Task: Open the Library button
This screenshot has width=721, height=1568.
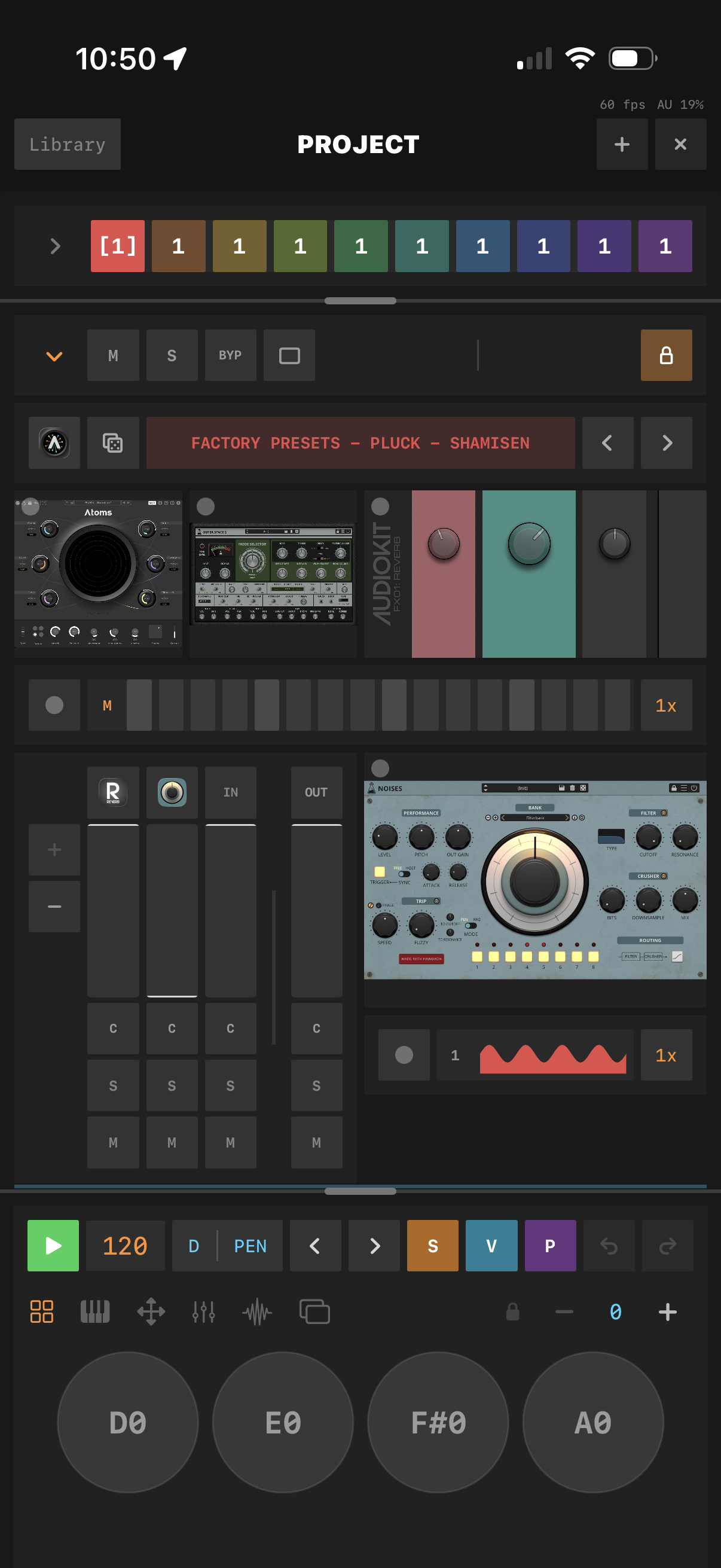Action: point(67,144)
